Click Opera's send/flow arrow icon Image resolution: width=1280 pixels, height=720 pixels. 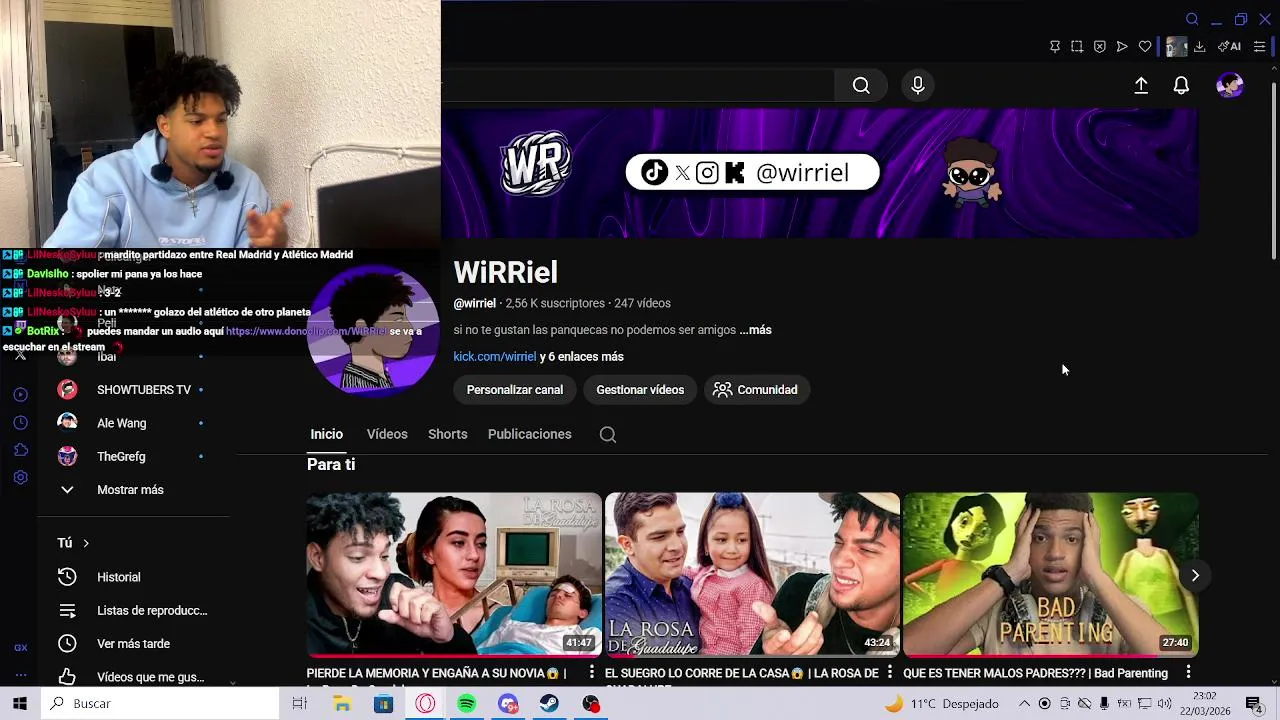point(1122,47)
